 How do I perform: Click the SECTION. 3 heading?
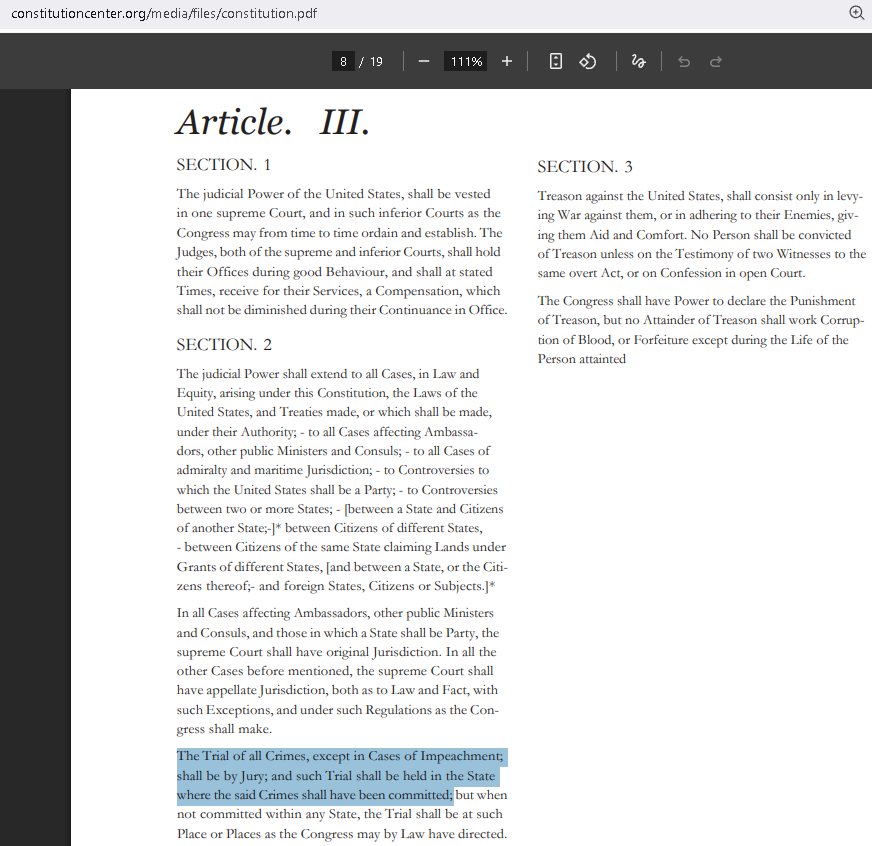(x=585, y=167)
